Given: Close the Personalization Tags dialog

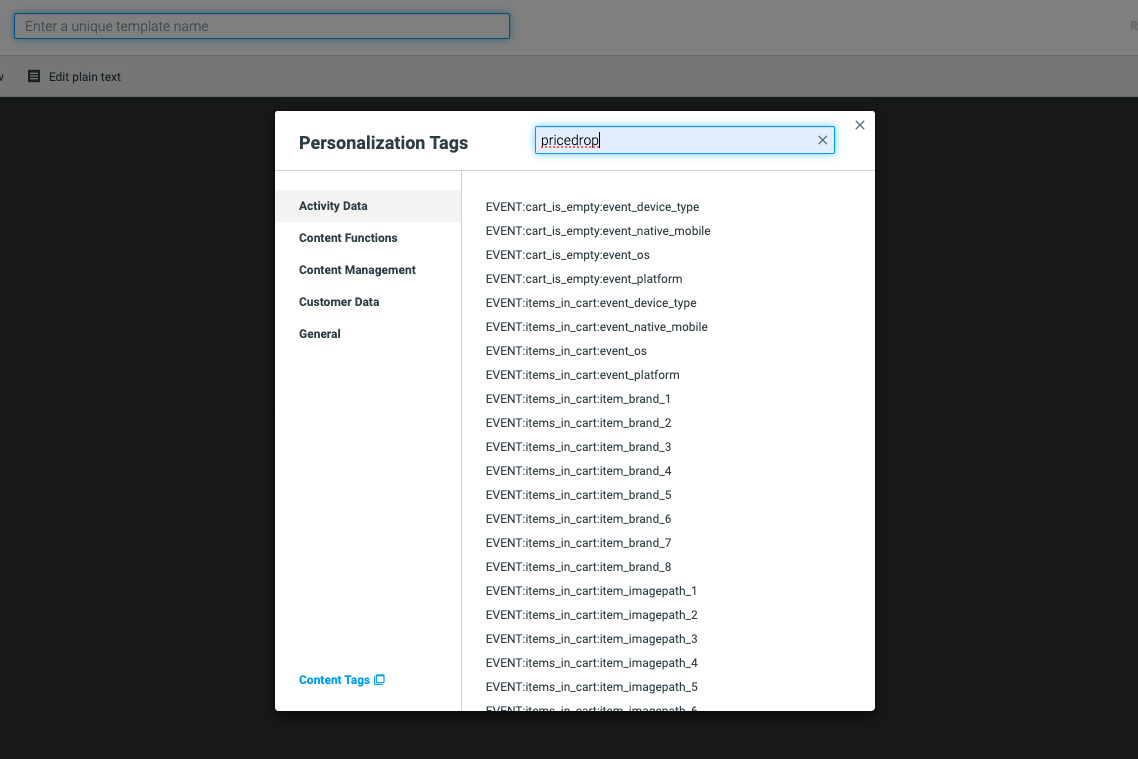Looking at the screenshot, I should [x=860, y=125].
